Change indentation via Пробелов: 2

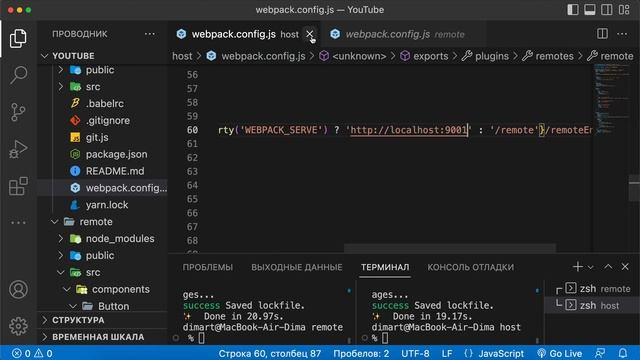click(361, 353)
